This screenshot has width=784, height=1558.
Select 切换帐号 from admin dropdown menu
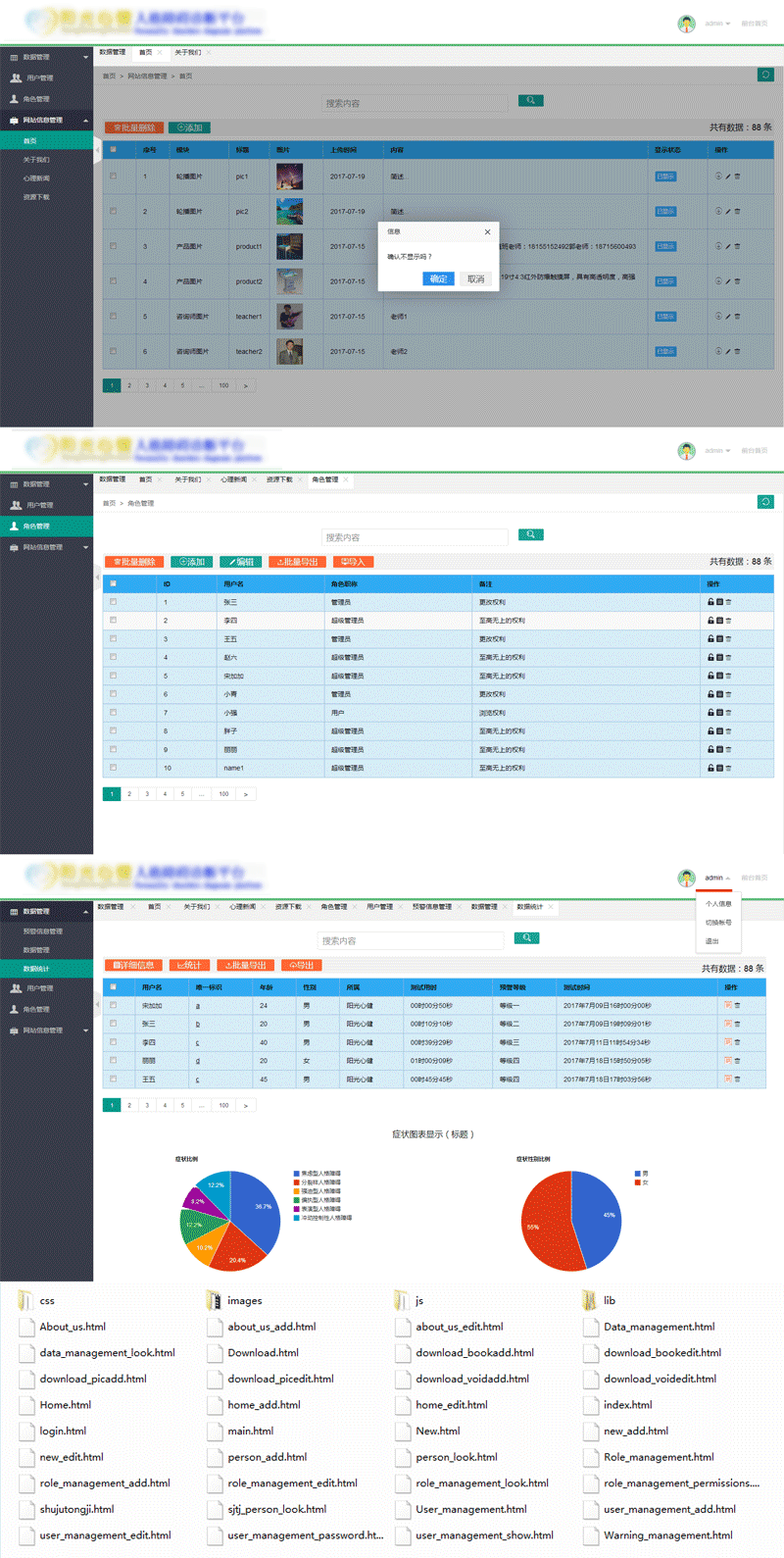(718, 923)
